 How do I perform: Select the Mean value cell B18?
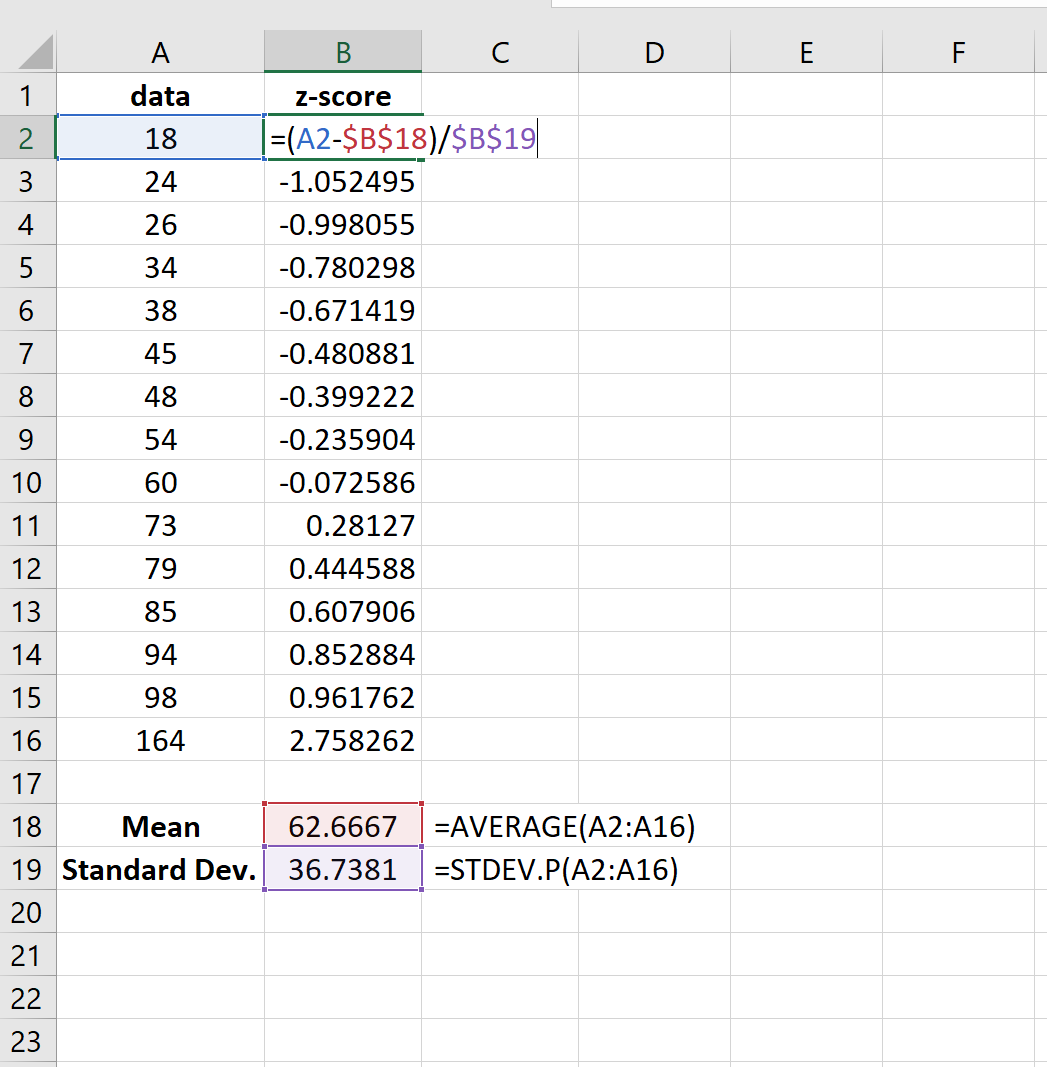[x=343, y=827]
